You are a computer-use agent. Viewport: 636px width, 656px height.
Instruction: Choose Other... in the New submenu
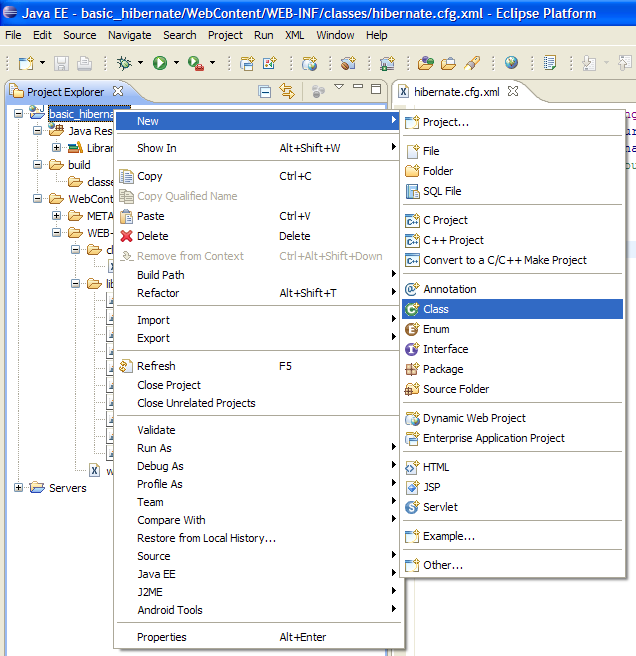click(x=512, y=565)
